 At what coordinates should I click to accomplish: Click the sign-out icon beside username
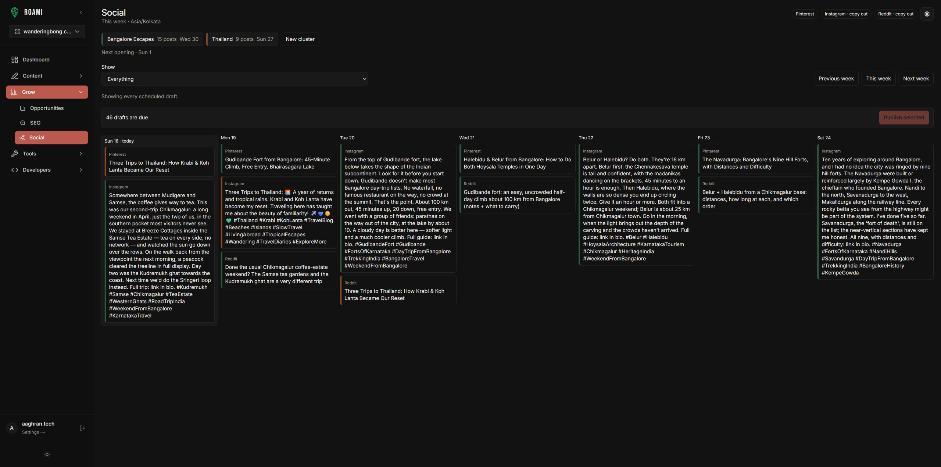click(x=83, y=428)
